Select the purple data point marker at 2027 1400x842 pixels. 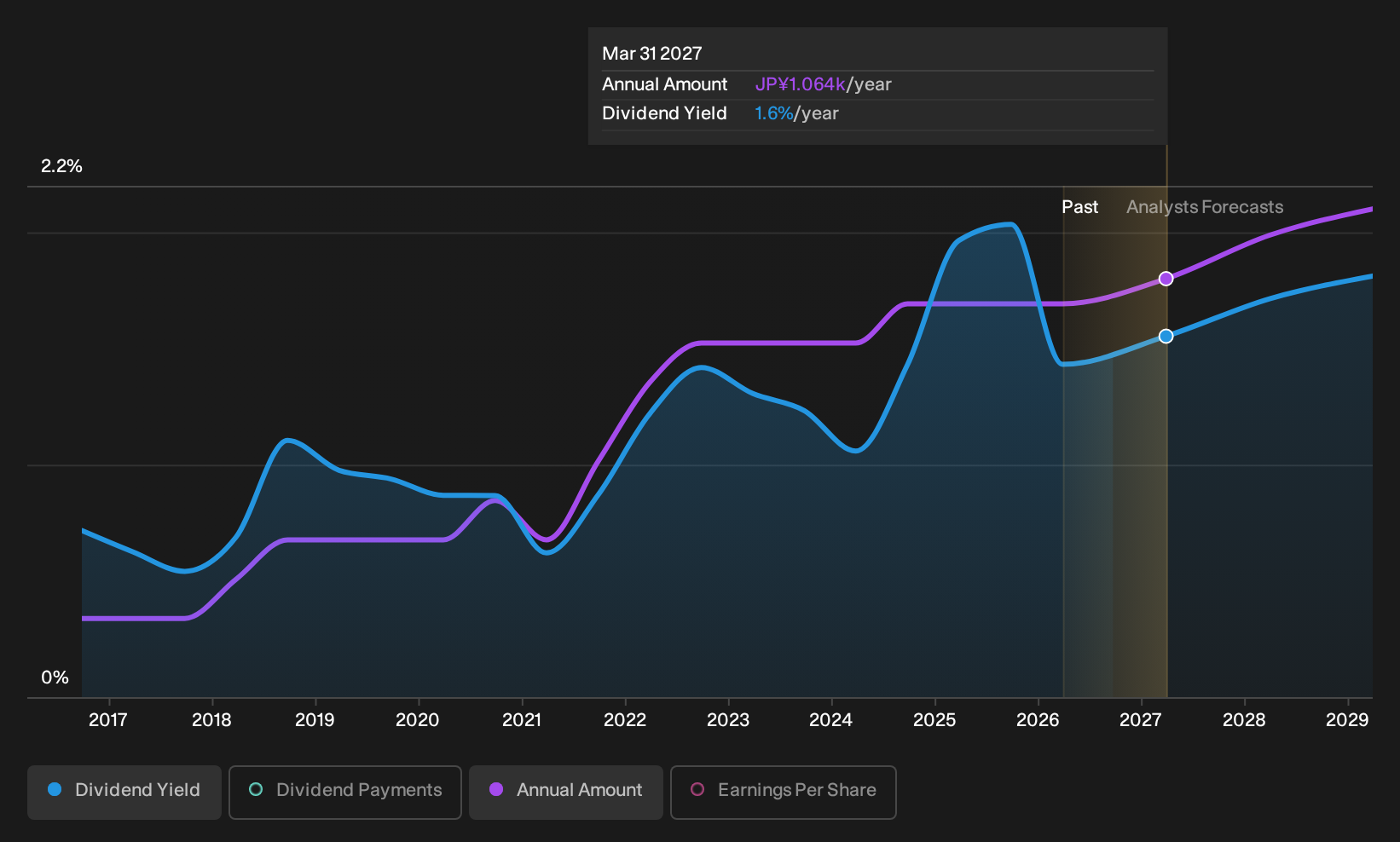1166,279
